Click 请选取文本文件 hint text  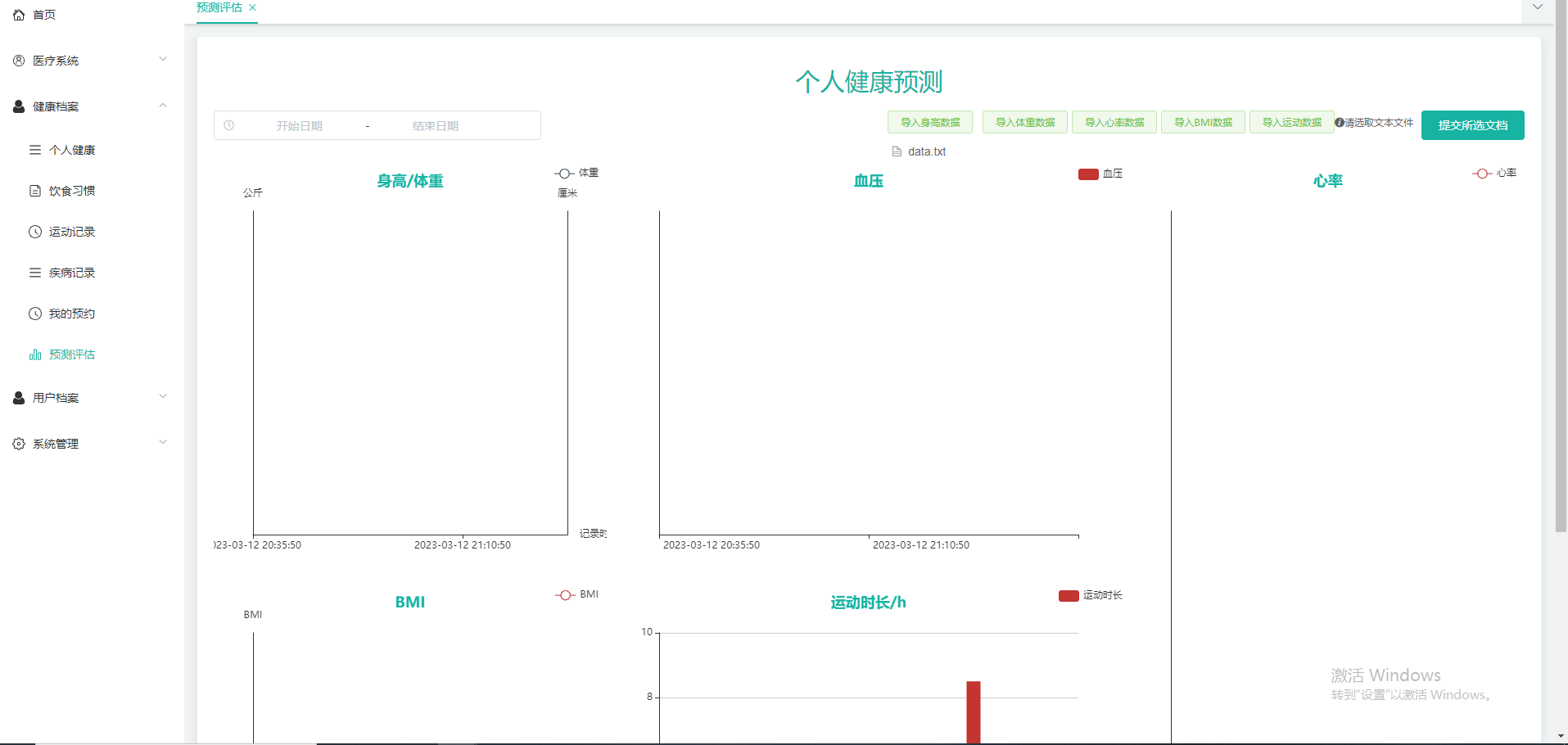[1380, 123]
